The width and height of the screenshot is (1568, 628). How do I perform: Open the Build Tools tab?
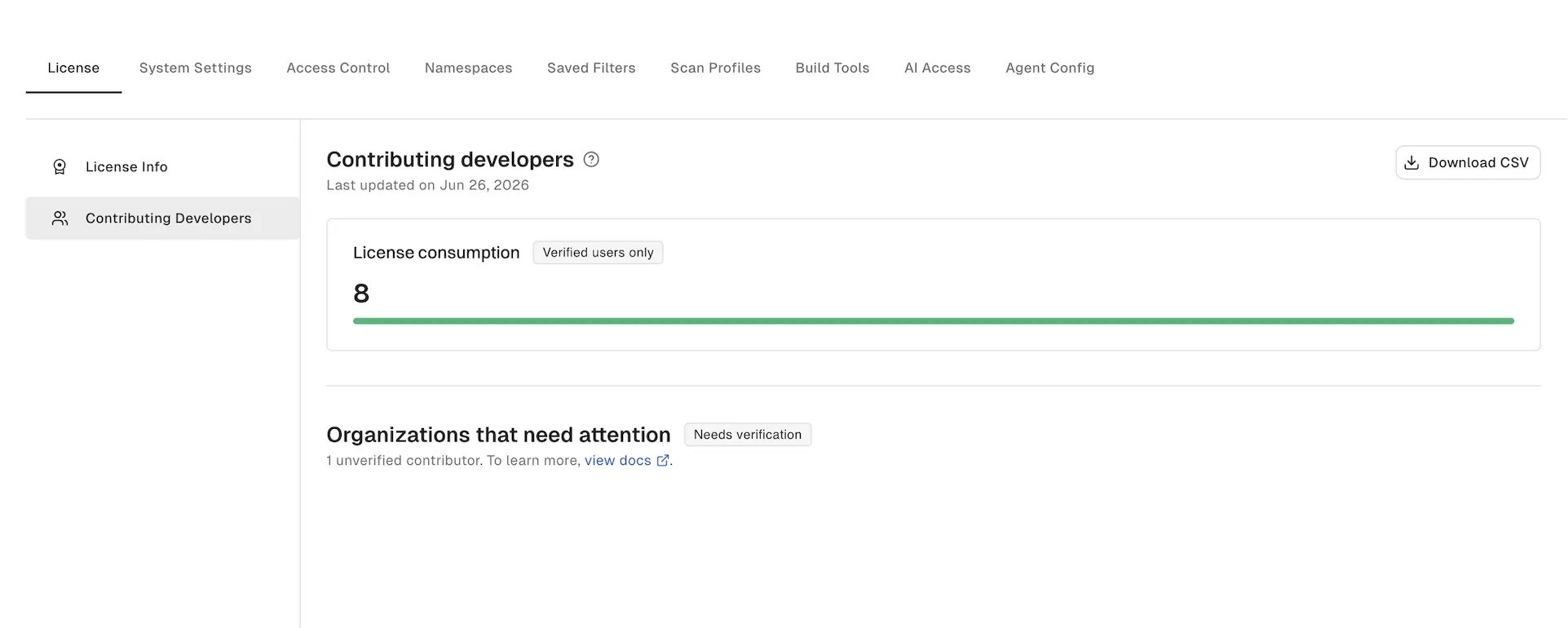pos(833,68)
